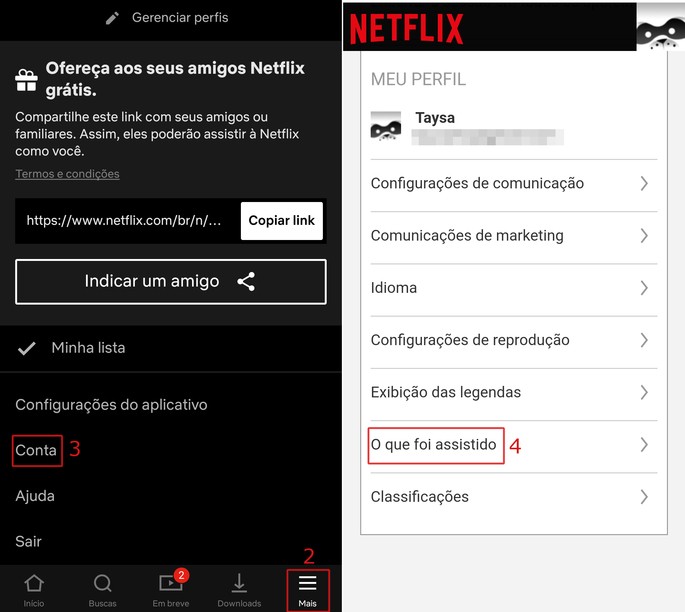Open the Início home tab icon
685x612 pixels.
tap(34, 584)
